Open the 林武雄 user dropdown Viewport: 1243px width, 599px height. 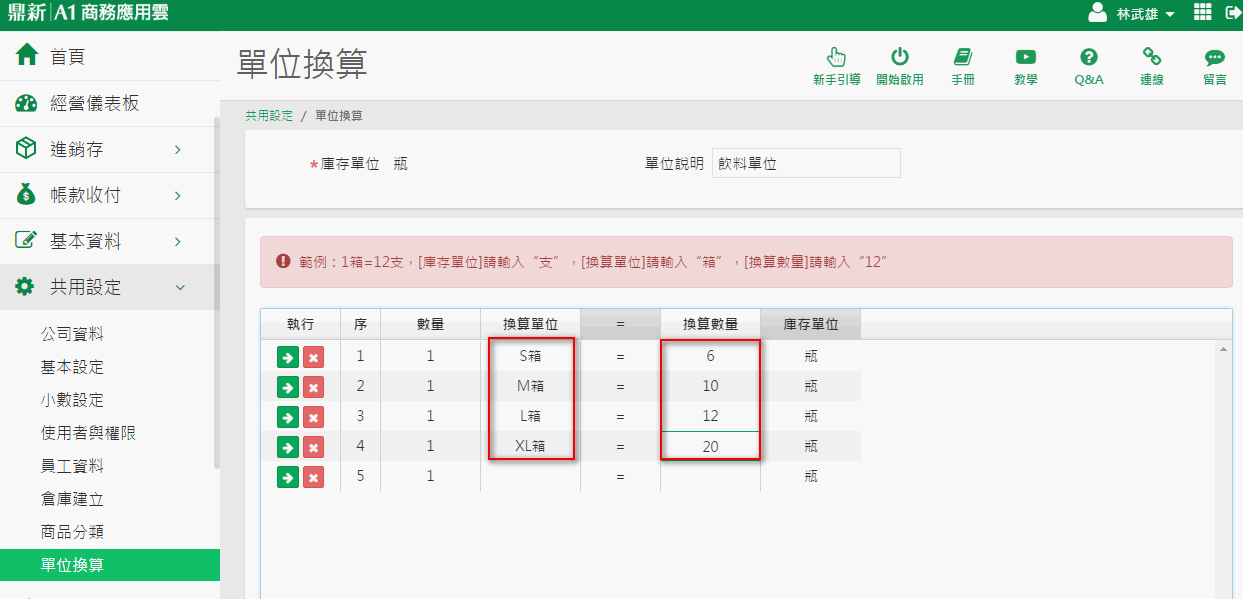1145,14
